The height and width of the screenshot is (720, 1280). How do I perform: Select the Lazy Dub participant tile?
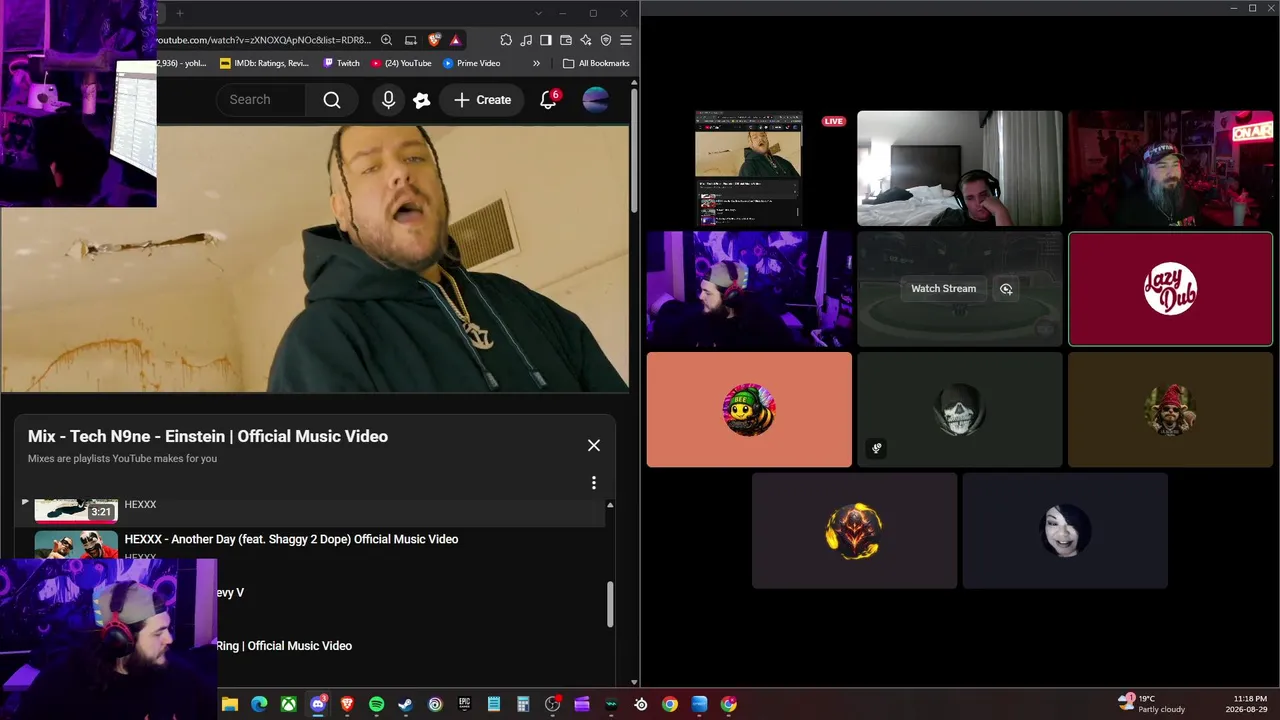tap(1171, 289)
